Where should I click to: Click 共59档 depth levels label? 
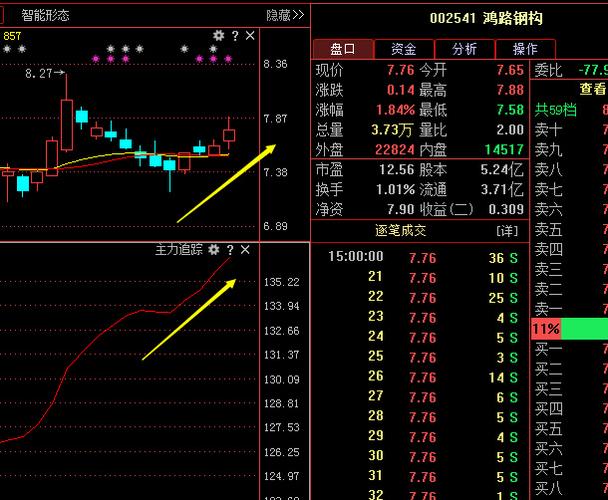click(555, 110)
